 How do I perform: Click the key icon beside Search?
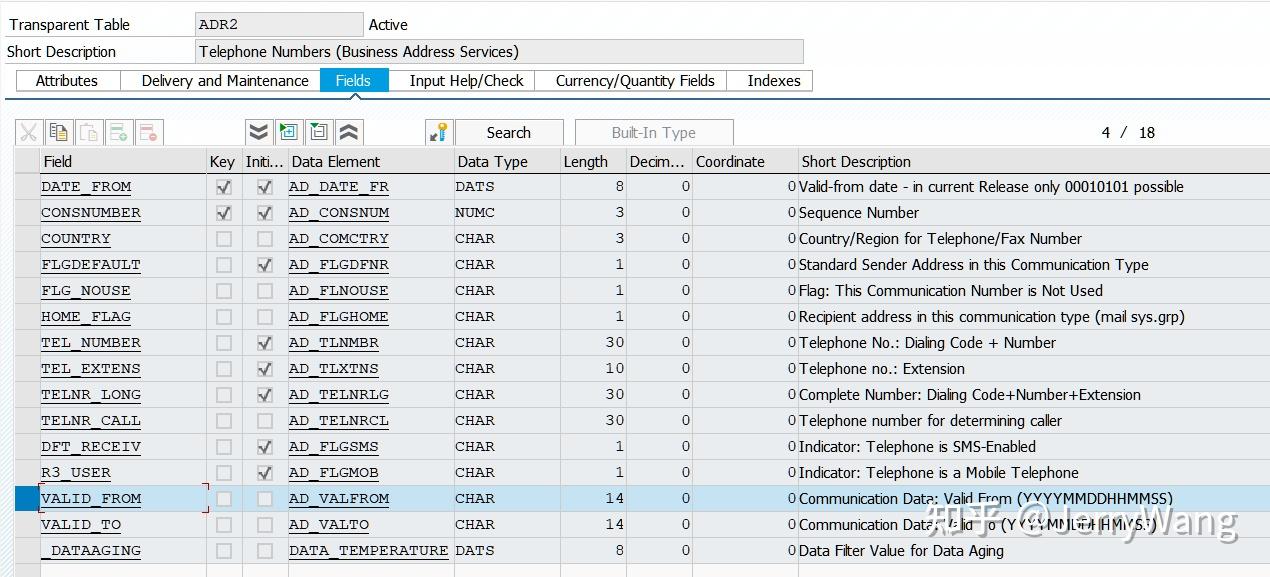[x=438, y=133]
